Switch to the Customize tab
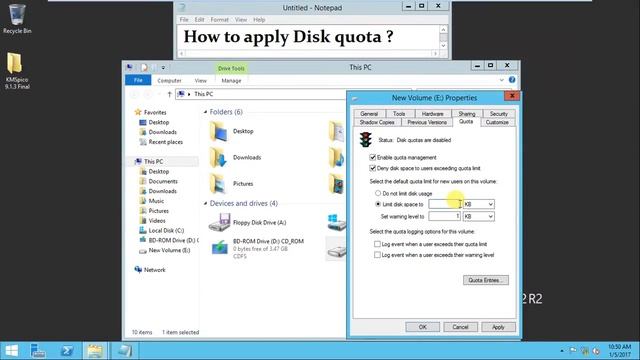The height and width of the screenshot is (360, 640). pos(498,122)
